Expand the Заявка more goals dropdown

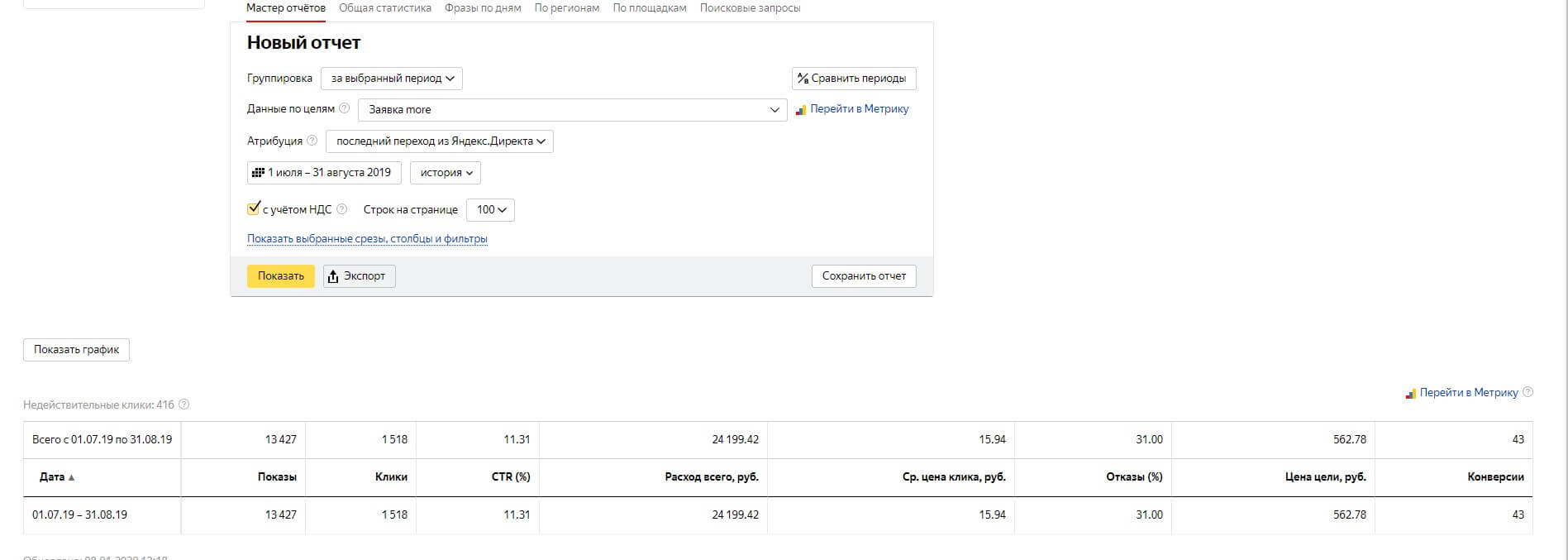(x=571, y=109)
